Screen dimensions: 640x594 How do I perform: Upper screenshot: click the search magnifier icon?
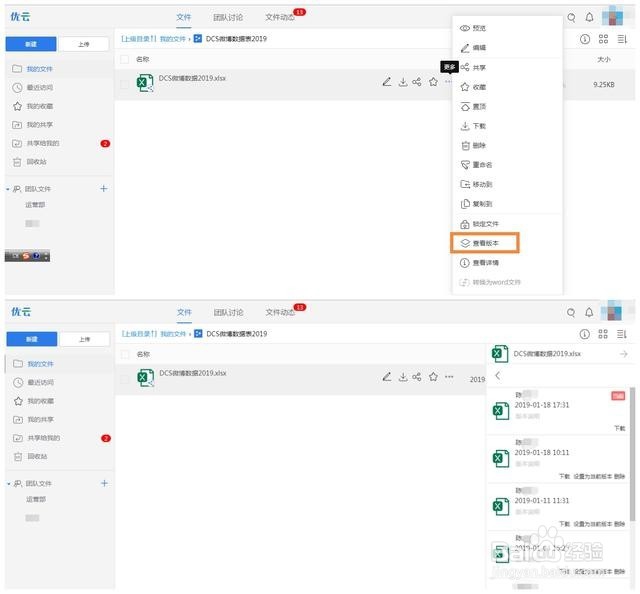(571, 18)
